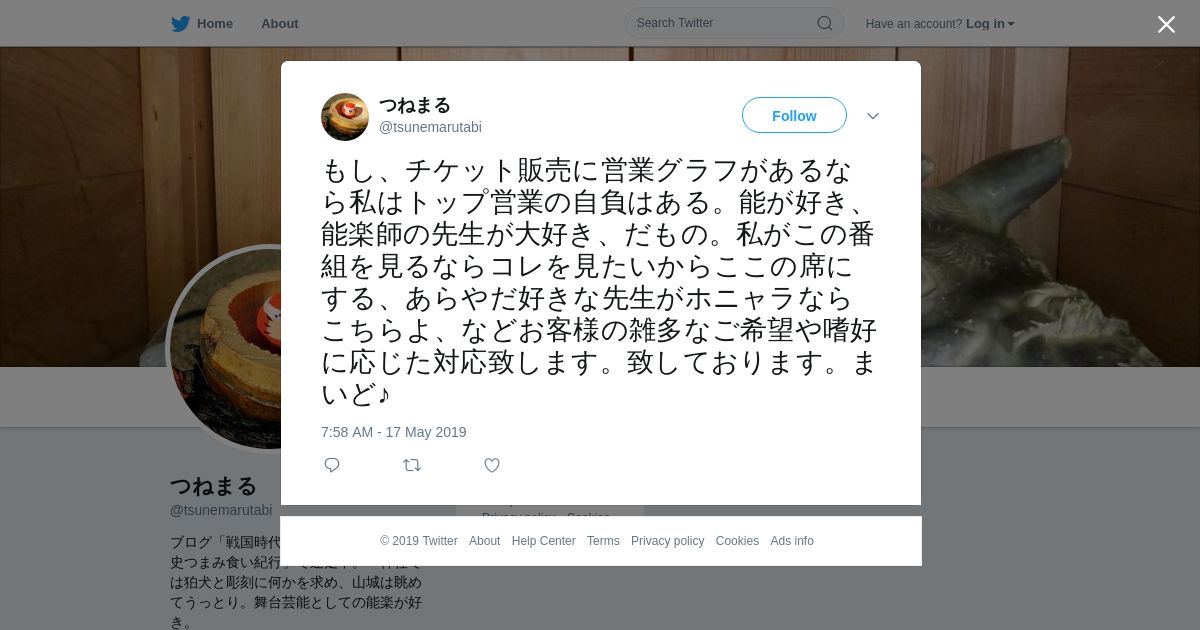Image resolution: width=1200 pixels, height=630 pixels.
Task: Open the @tsunemarutabi handle in the tweet header
Action: tap(430, 127)
